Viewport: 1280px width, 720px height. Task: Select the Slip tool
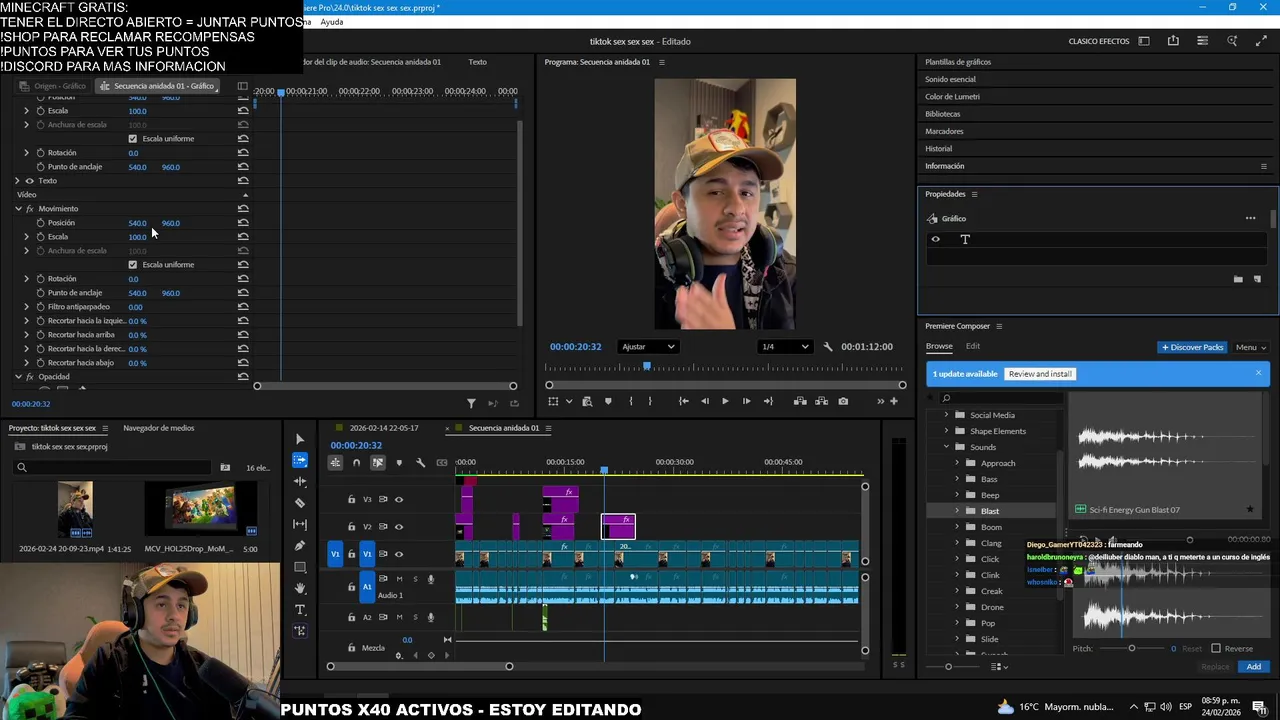pos(300,524)
